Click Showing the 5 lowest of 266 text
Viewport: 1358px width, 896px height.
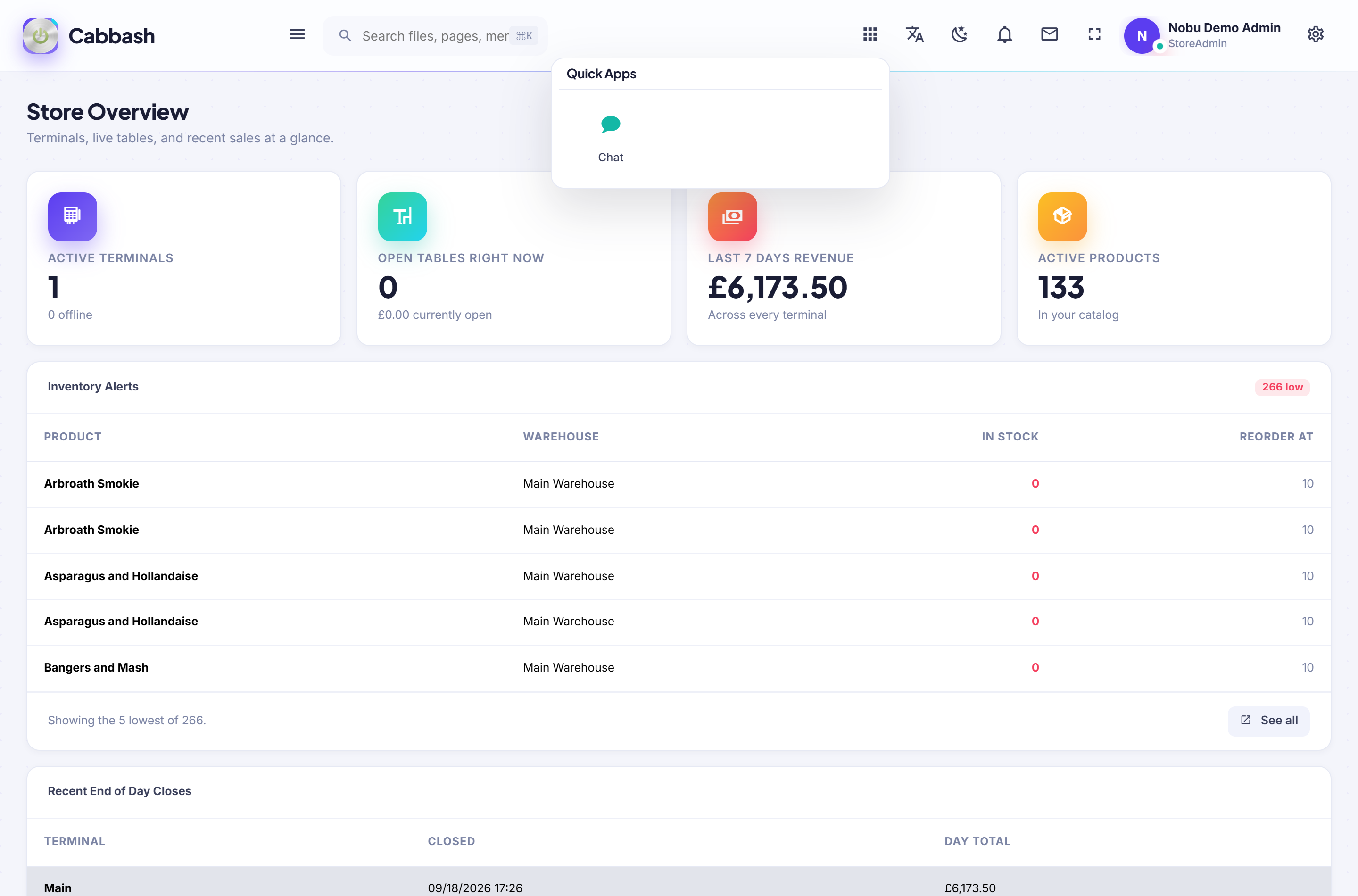tap(127, 721)
